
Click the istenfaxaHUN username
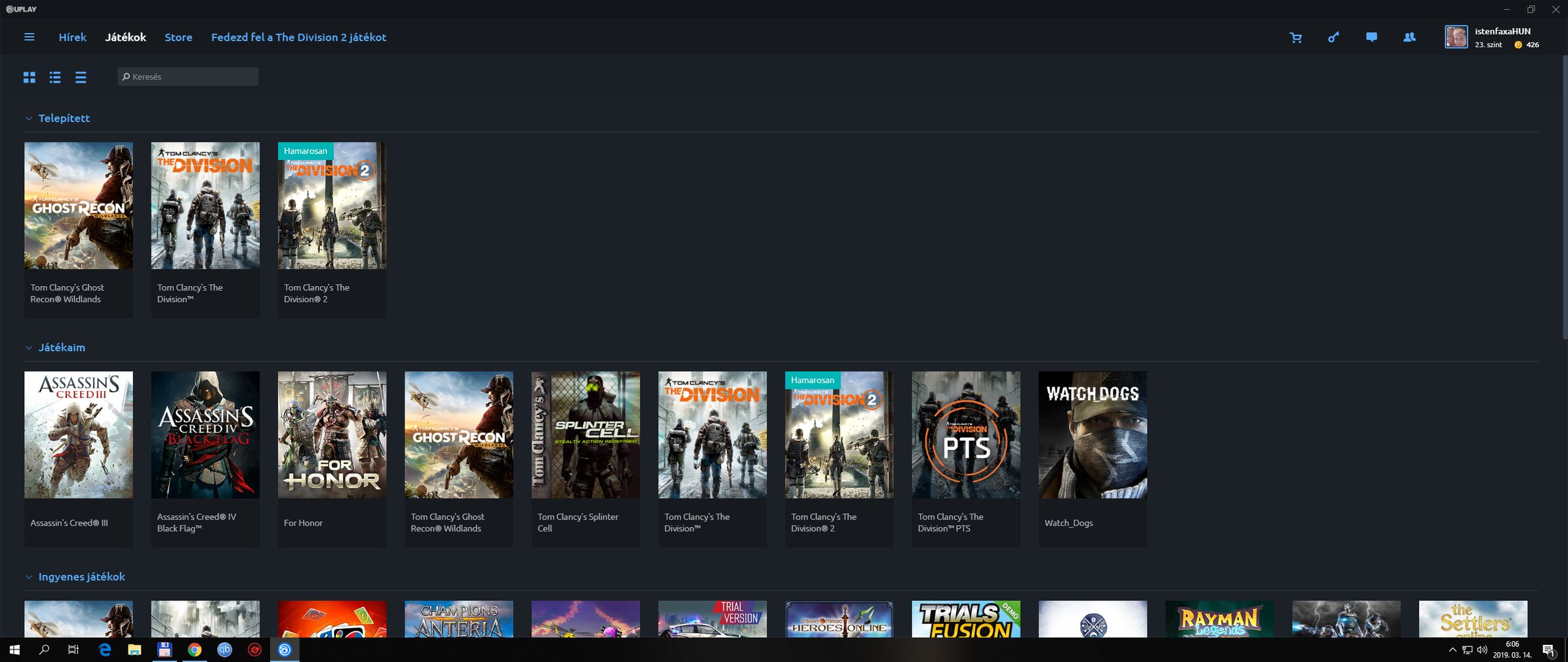point(1502,31)
